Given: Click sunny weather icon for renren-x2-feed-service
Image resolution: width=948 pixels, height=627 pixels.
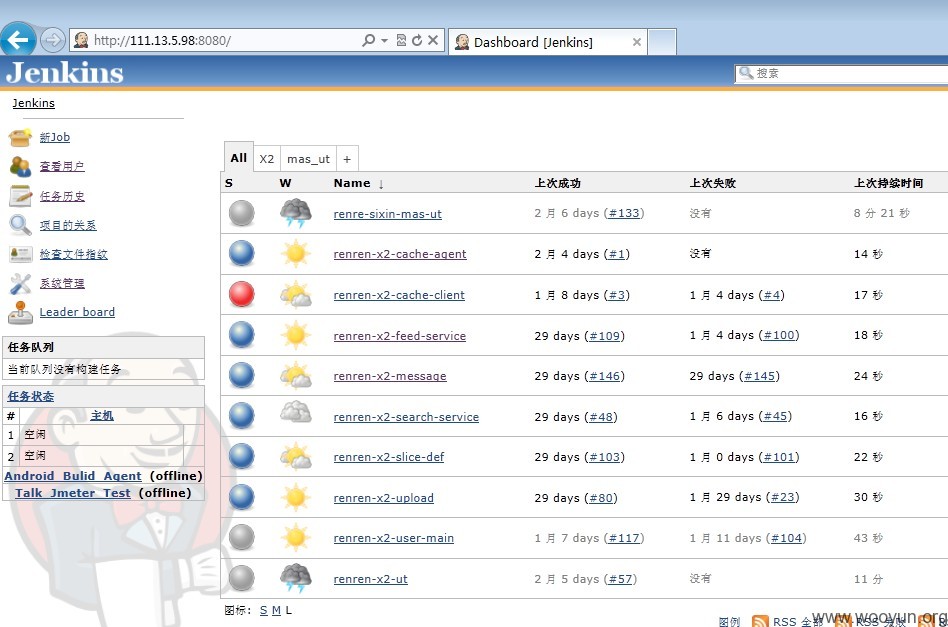Looking at the screenshot, I should (296, 335).
